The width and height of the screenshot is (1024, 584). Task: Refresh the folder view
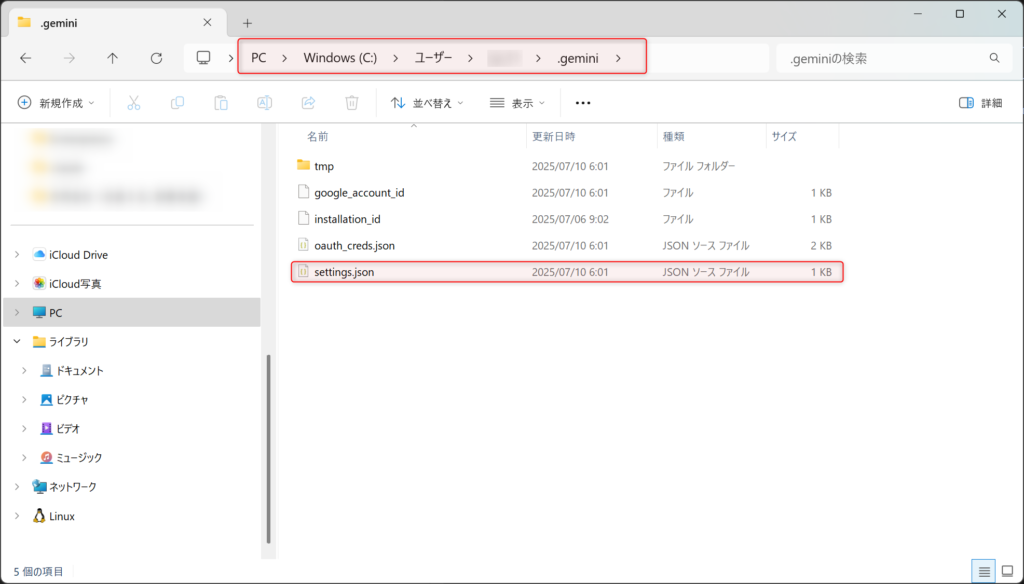click(156, 57)
